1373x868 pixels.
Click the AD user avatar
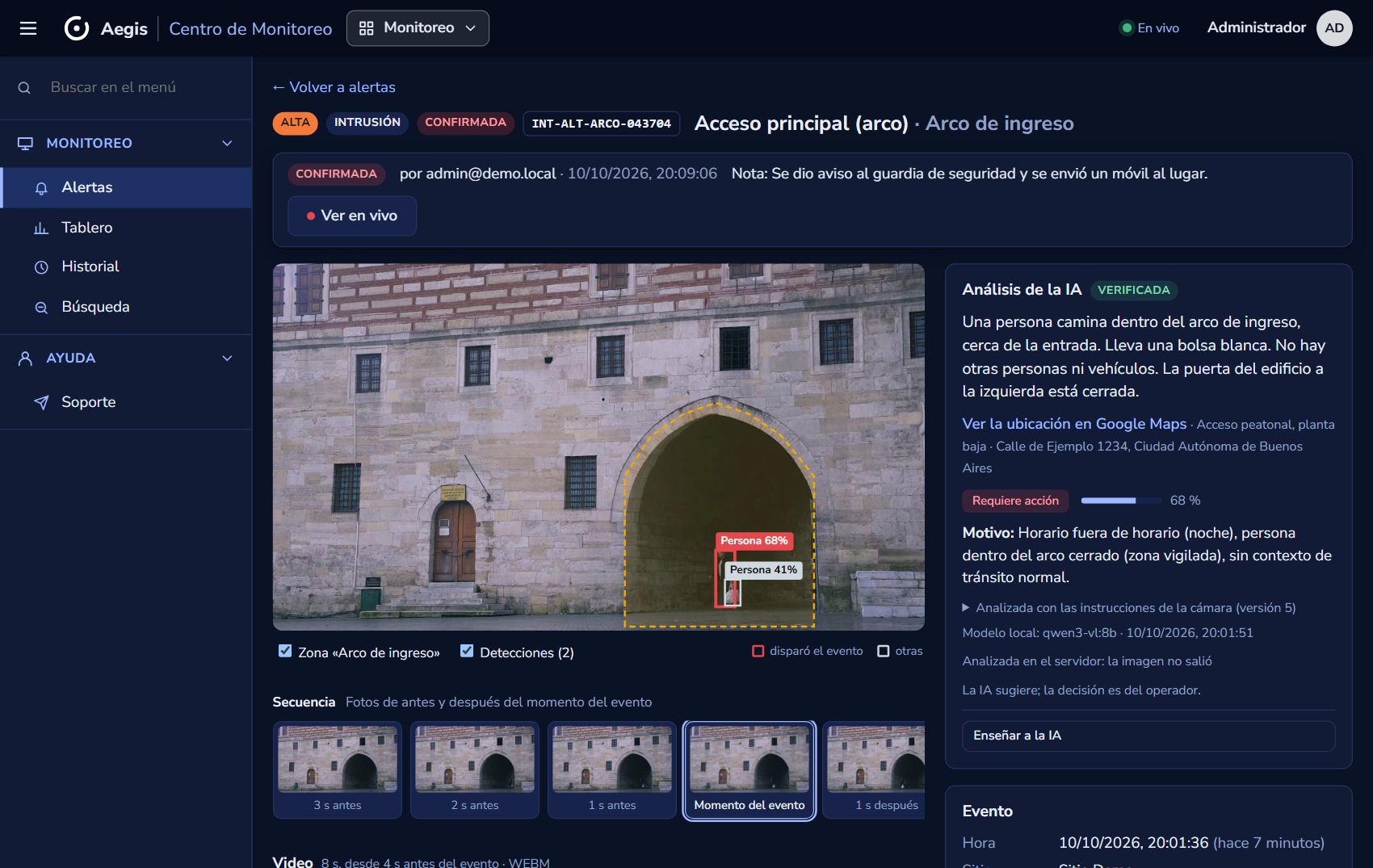pyautogui.click(x=1334, y=28)
